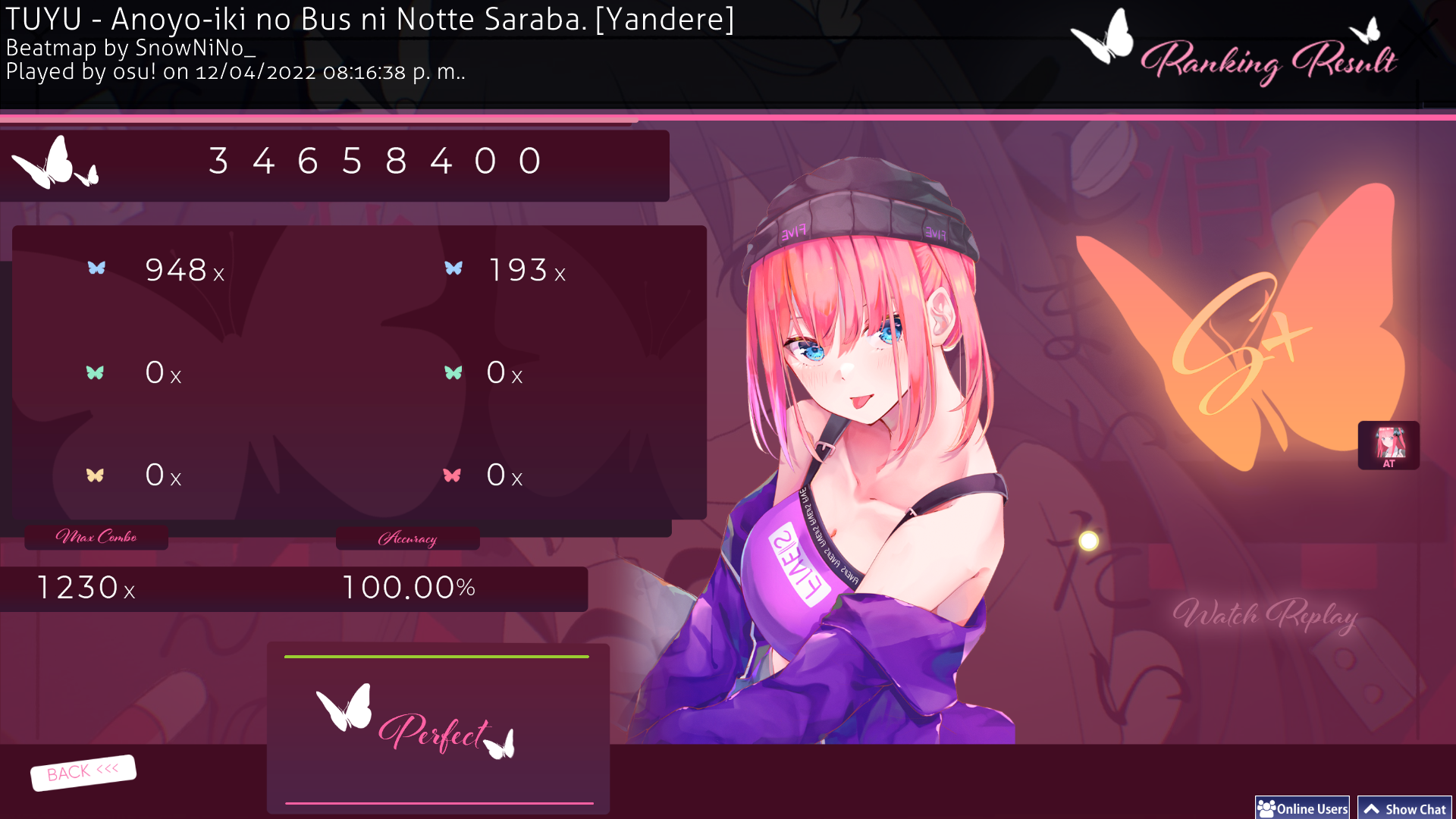Click the yellow 50 hit butterfly icon
Image resolution: width=1456 pixels, height=819 pixels.
tap(95, 475)
